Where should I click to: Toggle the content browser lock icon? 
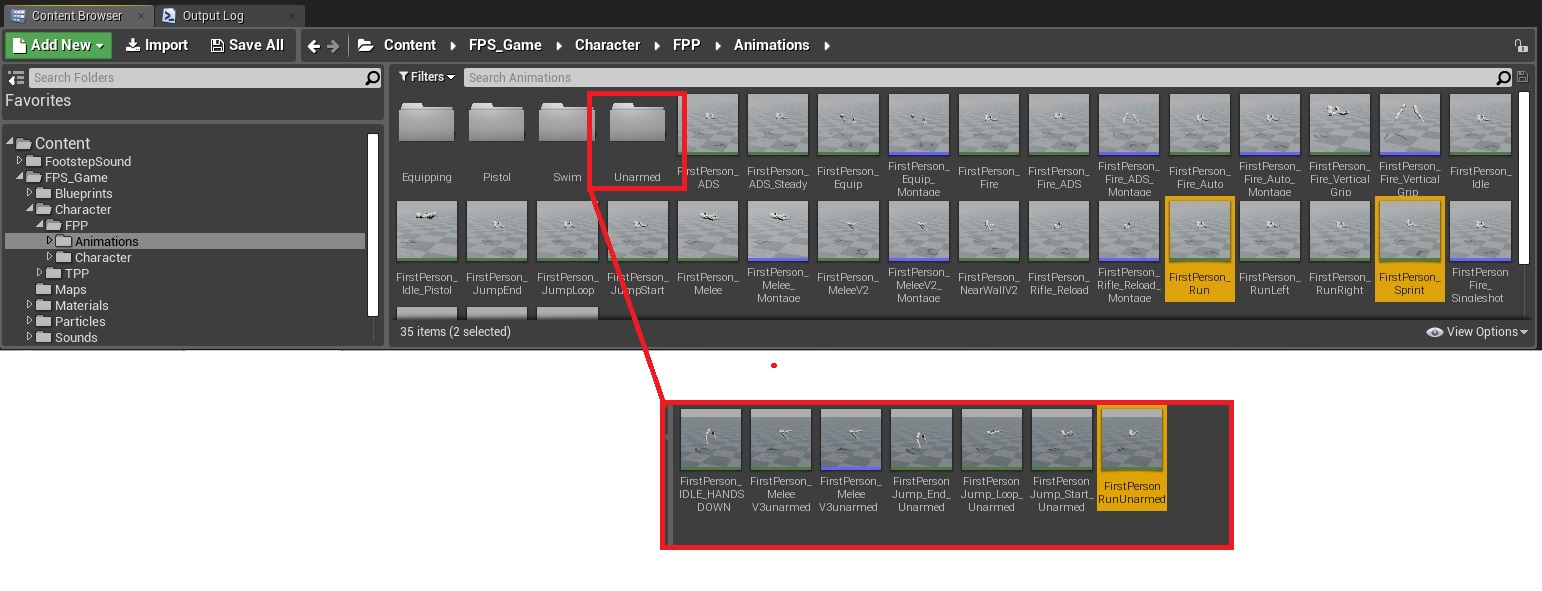tap(1520, 45)
